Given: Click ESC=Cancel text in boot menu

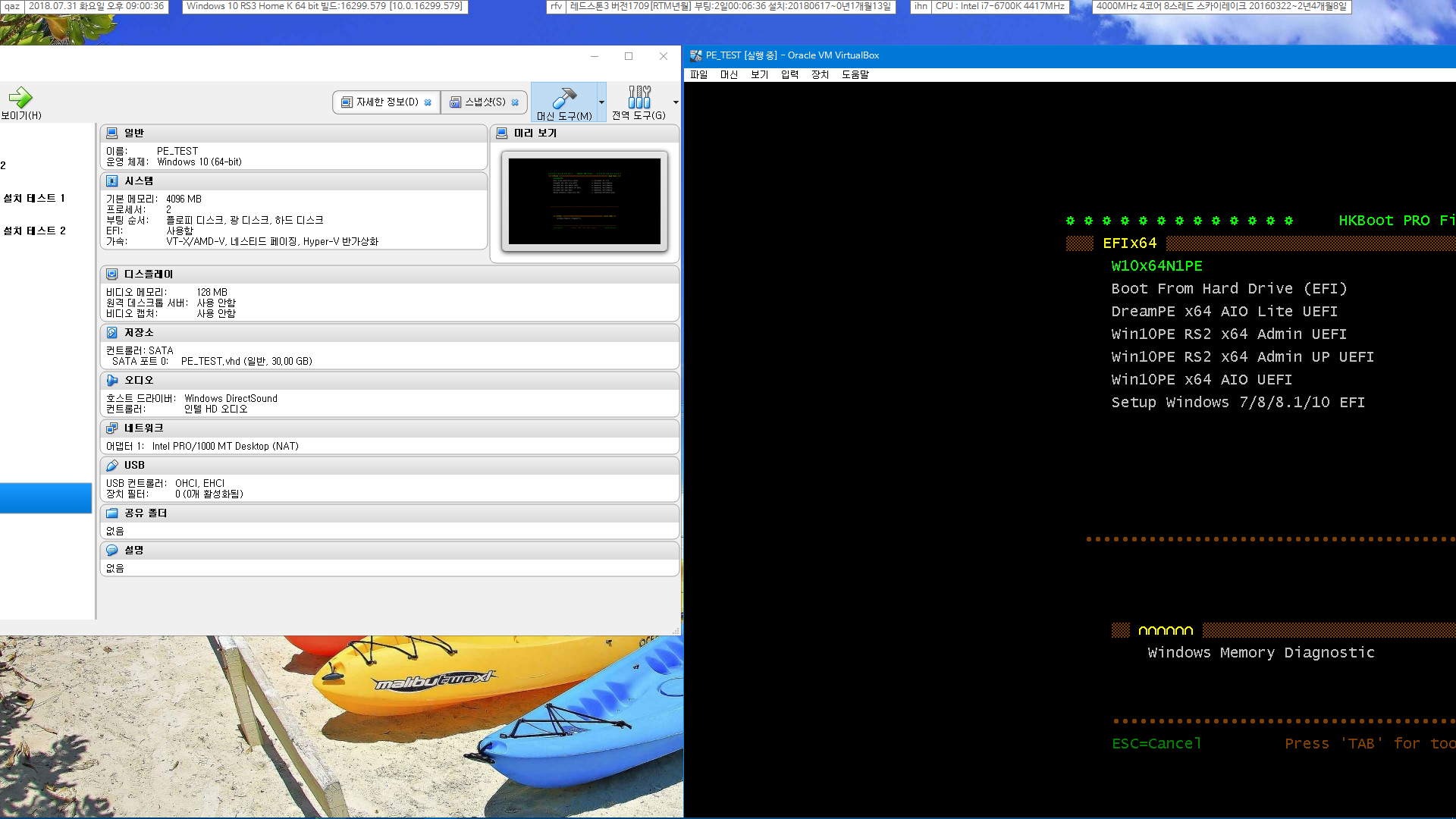Looking at the screenshot, I should (x=1156, y=744).
